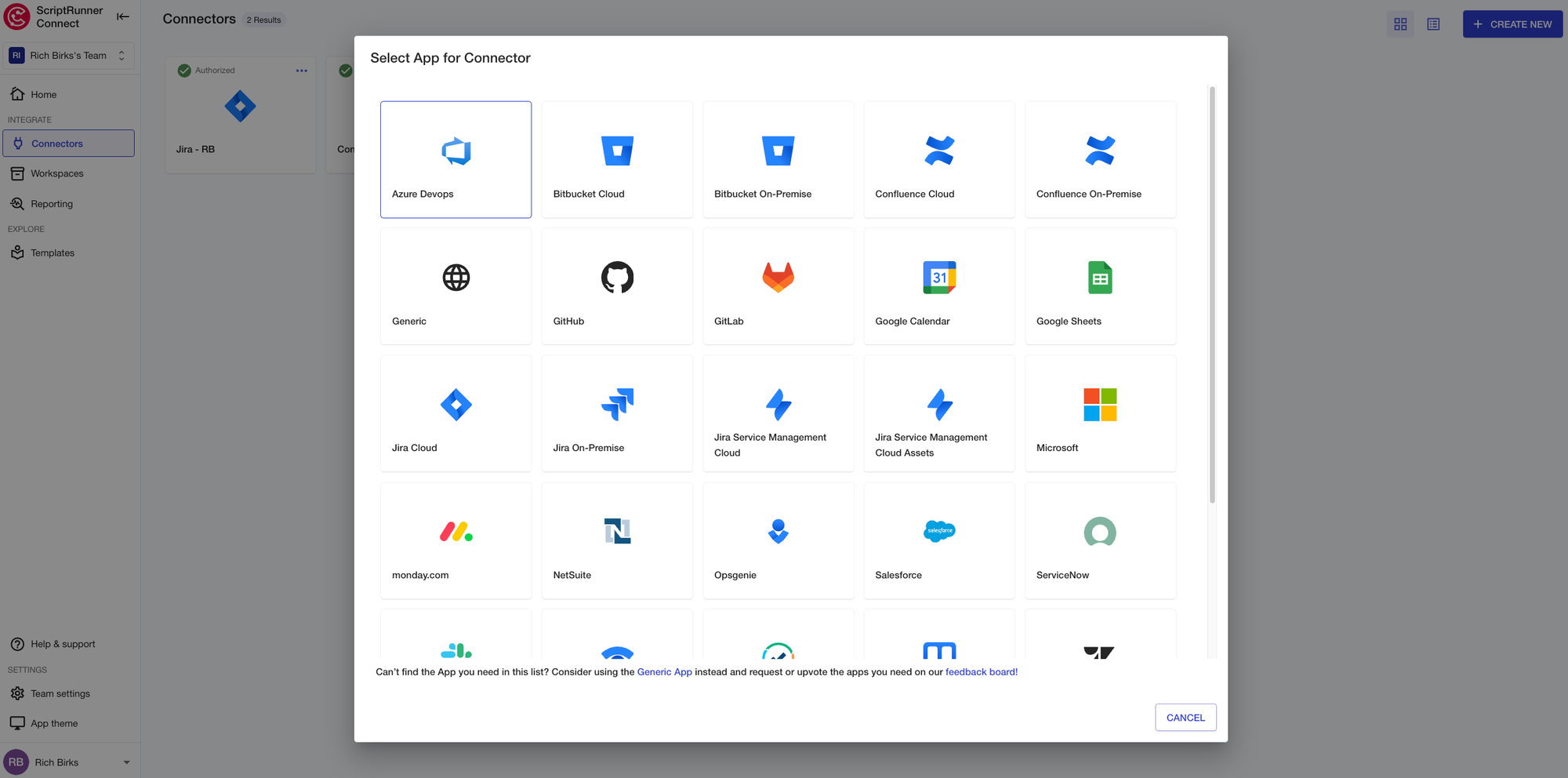Click the Authorized status on Jira - RB

[x=206, y=71]
